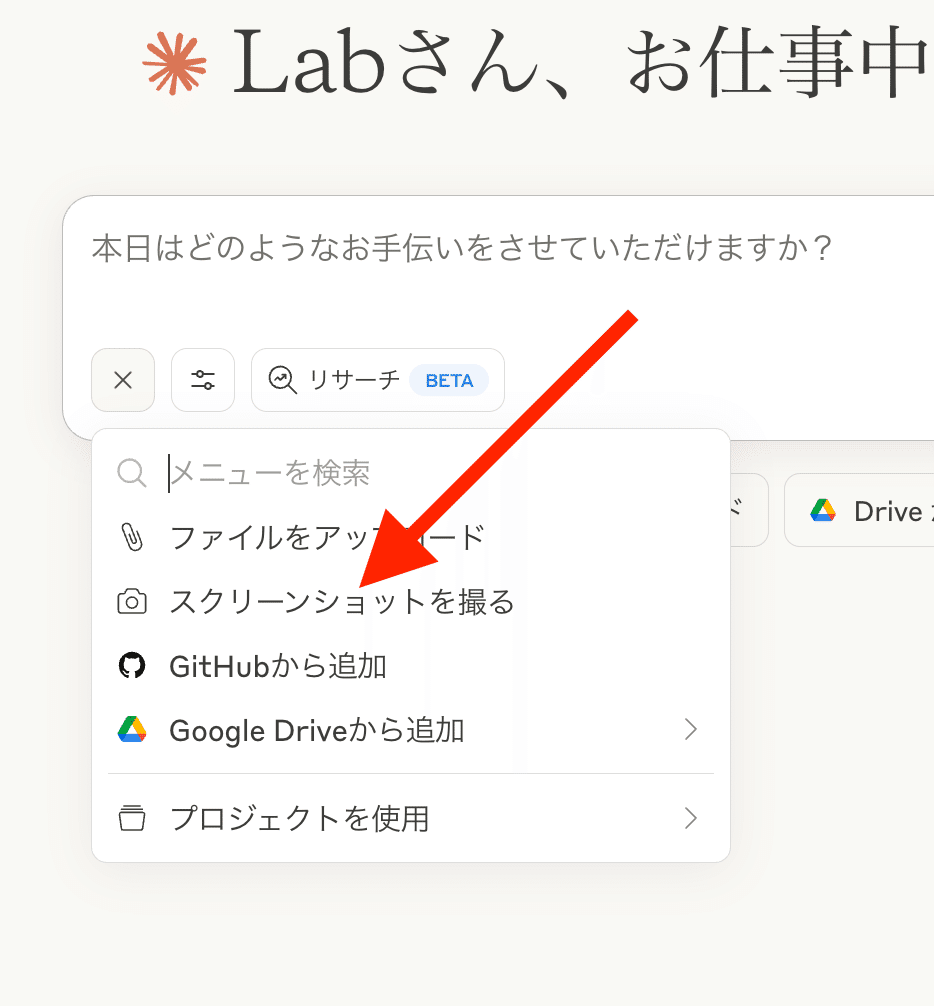Click the magnifier icon in the menu search
Viewport: 934px width, 1006px height.
tap(132, 472)
